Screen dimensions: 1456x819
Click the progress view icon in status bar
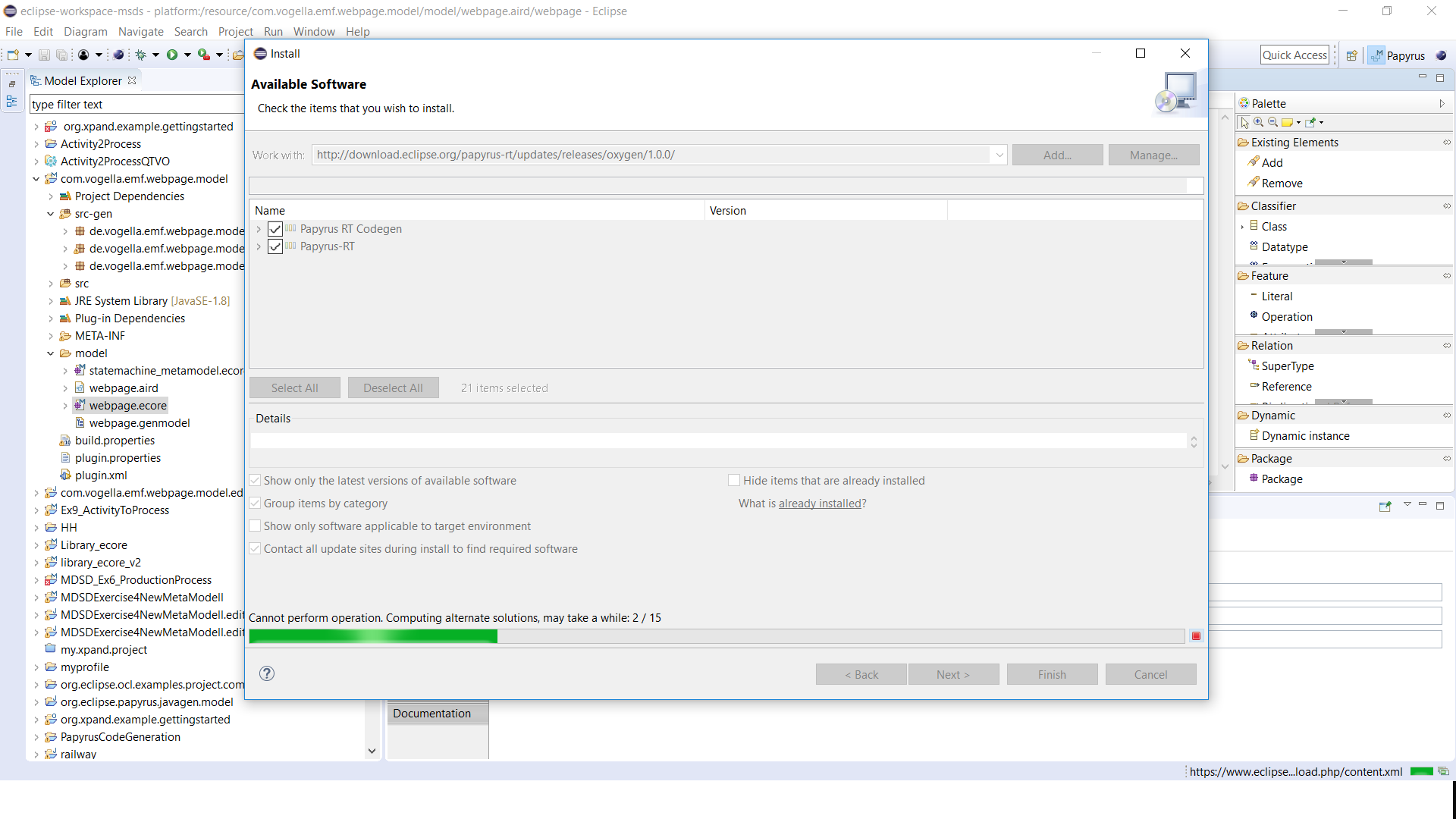(x=1443, y=771)
